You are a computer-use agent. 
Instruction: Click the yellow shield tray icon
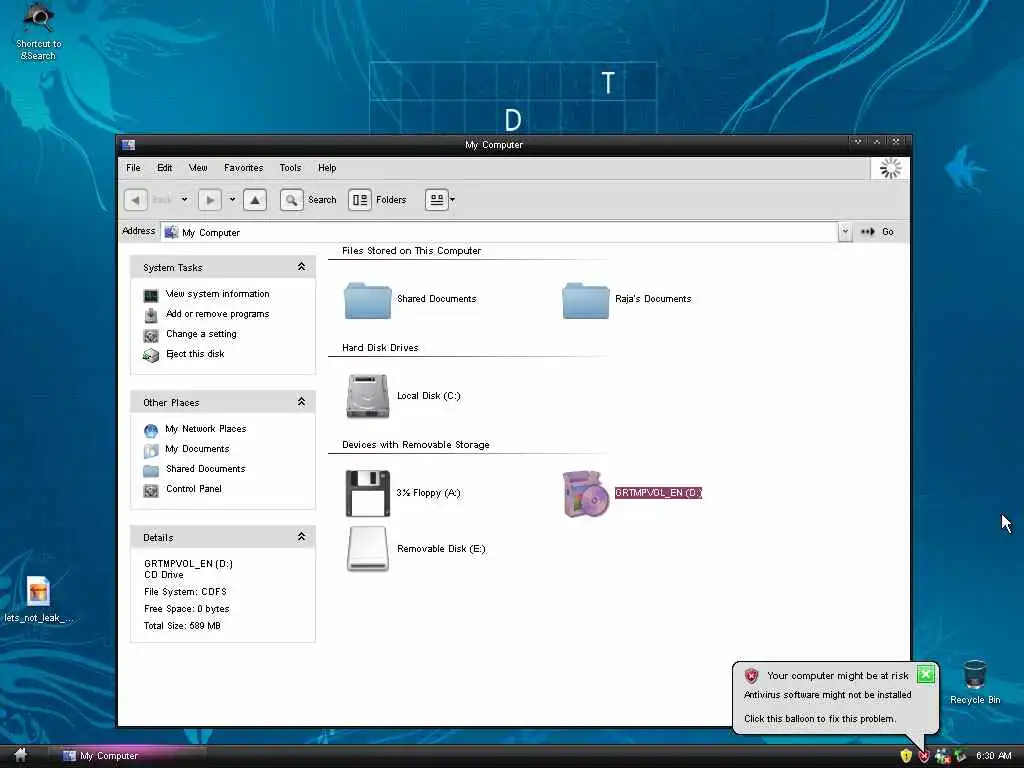[x=906, y=756]
